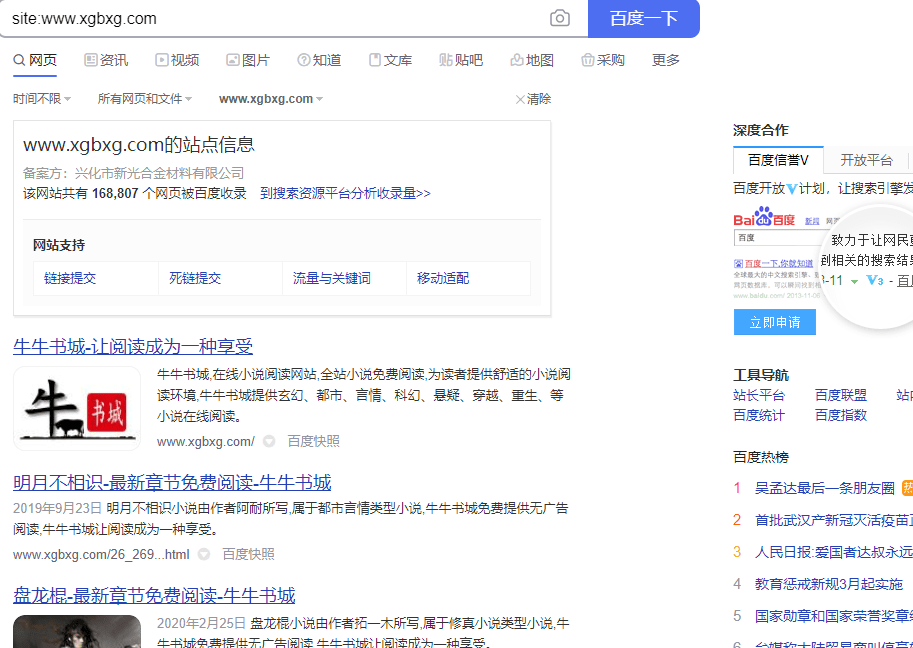Image resolution: width=913 pixels, height=648 pixels.
Task: Open hot item 教育惩戒新规3月起实施
Action: pos(829,584)
